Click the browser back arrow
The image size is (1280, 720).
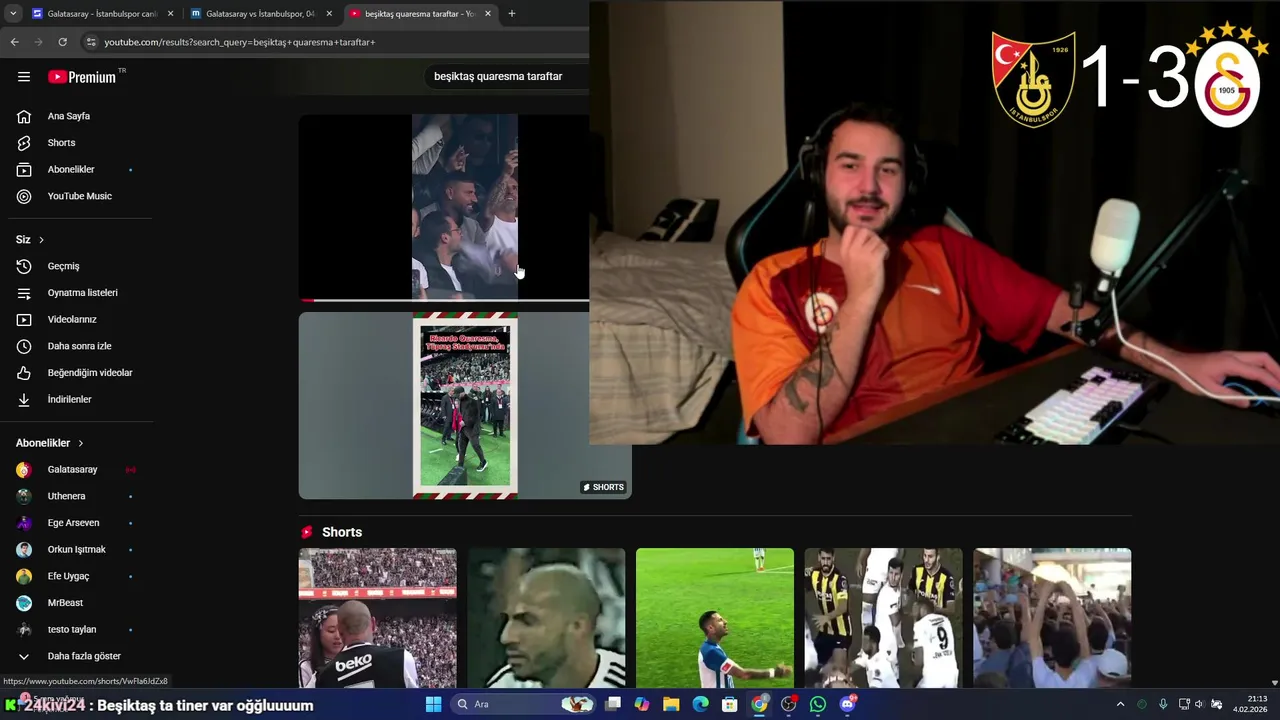[x=14, y=42]
